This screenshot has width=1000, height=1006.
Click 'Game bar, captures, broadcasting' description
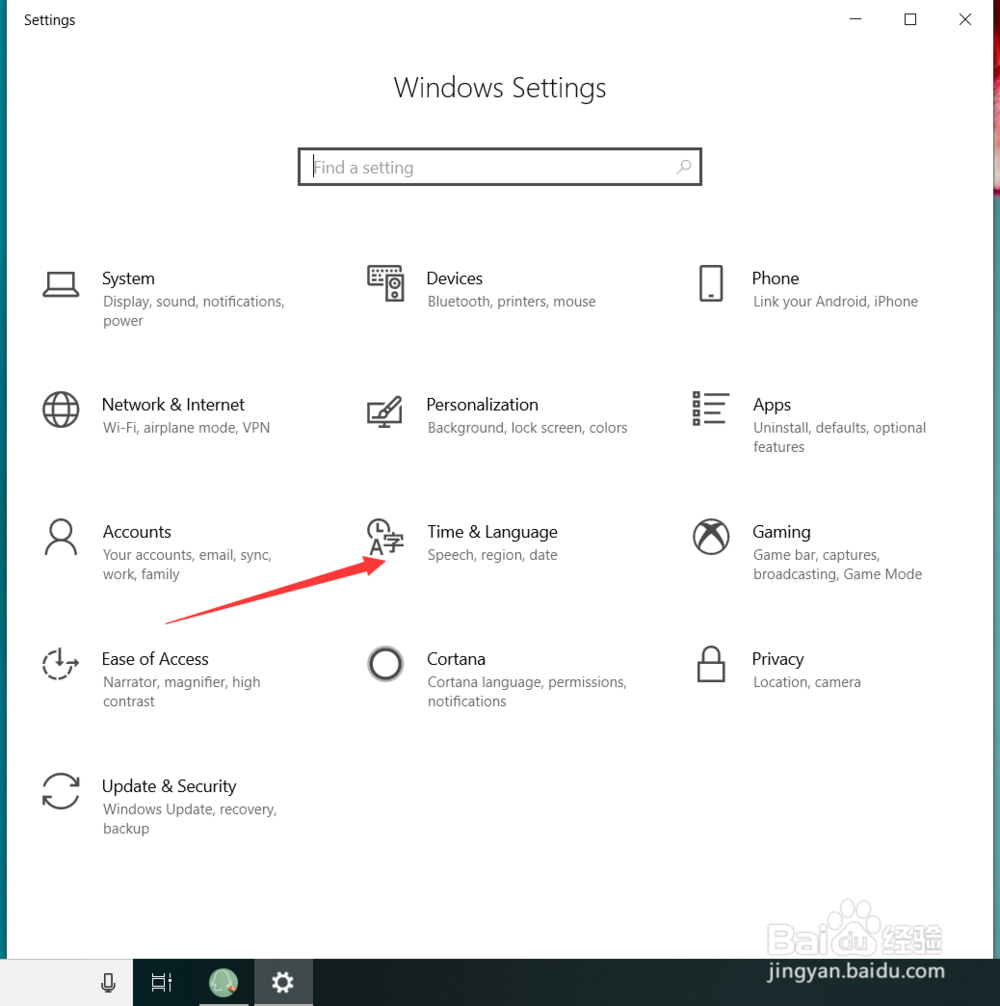click(837, 564)
